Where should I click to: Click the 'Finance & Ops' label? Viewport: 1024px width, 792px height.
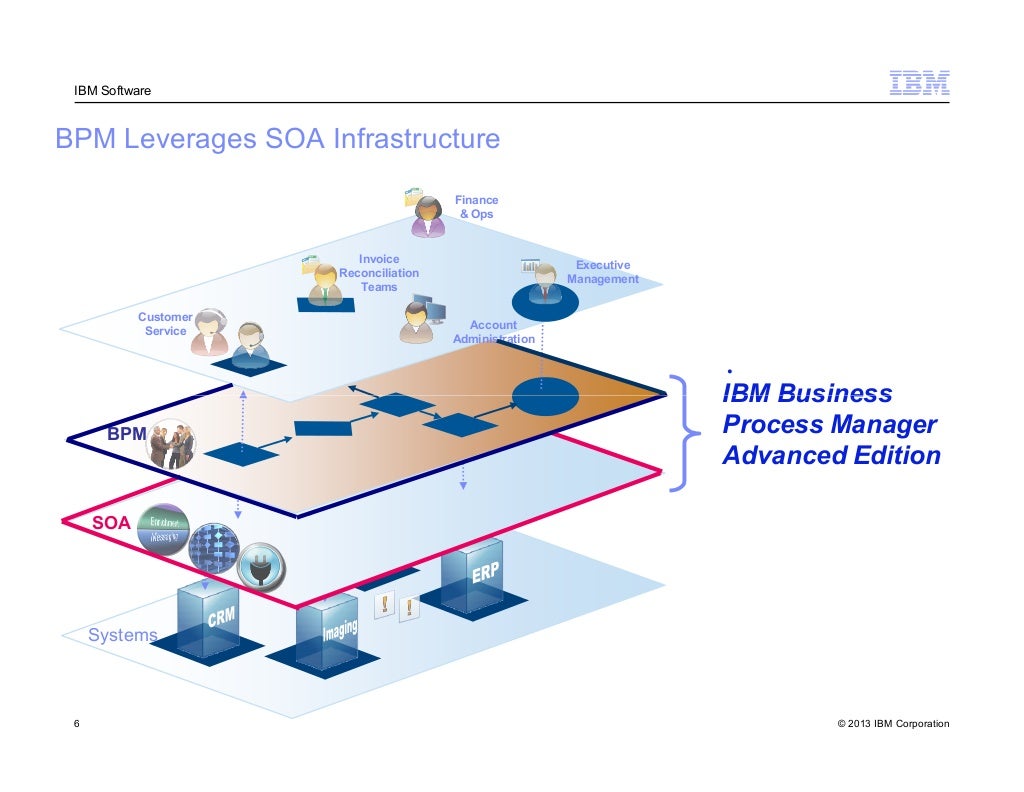tap(476, 207)
